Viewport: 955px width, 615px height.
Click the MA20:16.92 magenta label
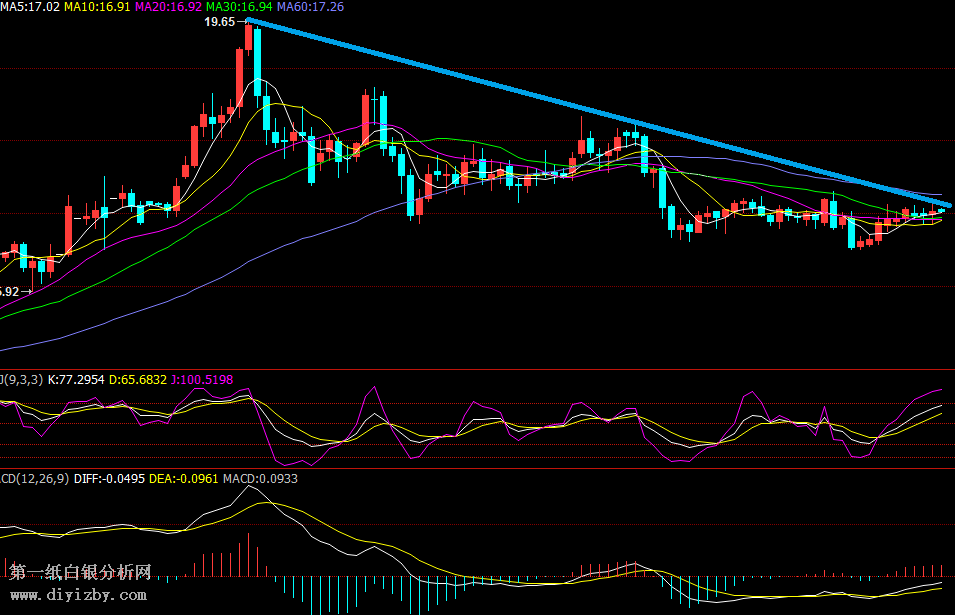[168, 7]
